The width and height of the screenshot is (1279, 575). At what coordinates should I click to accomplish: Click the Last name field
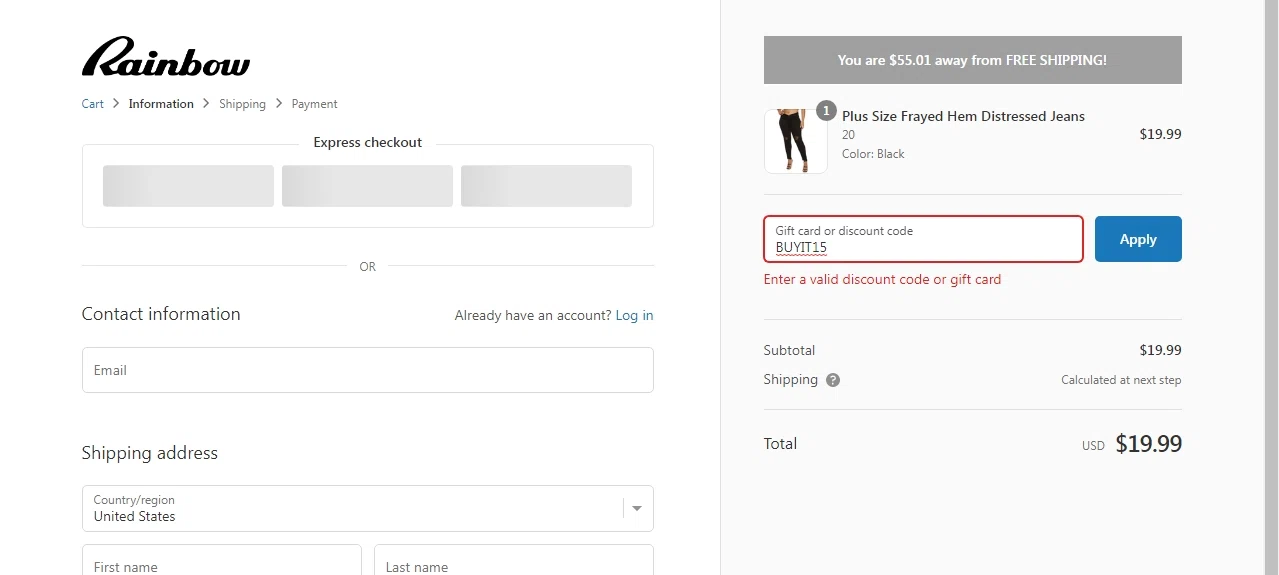tap(513, 562)
